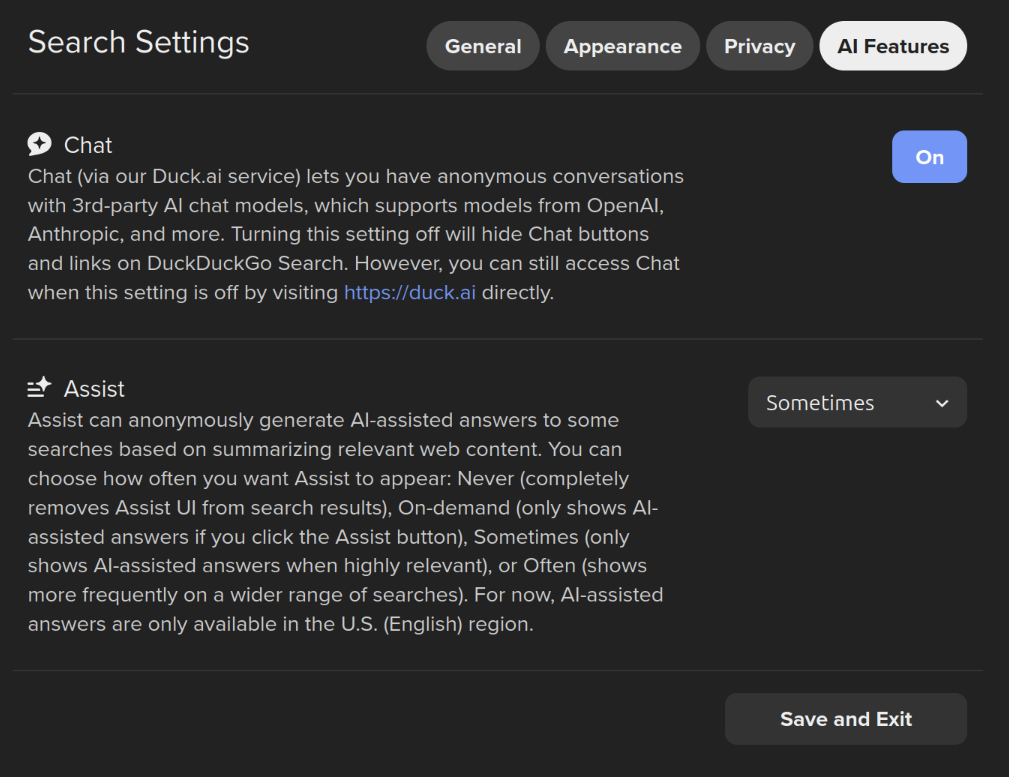1009x777 pixels.
Task: Turn off the Chat On toggle
Action: [x=929, y=157]
